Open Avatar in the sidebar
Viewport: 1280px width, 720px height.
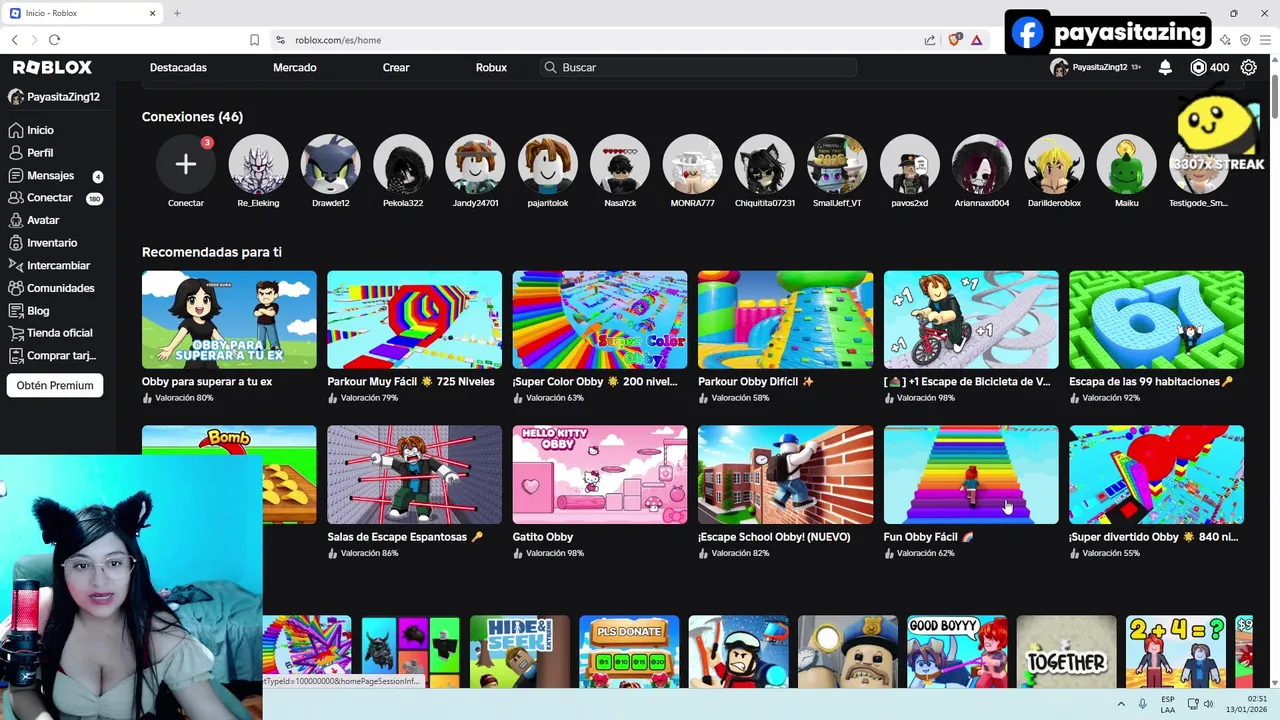(x=43, y=220)
